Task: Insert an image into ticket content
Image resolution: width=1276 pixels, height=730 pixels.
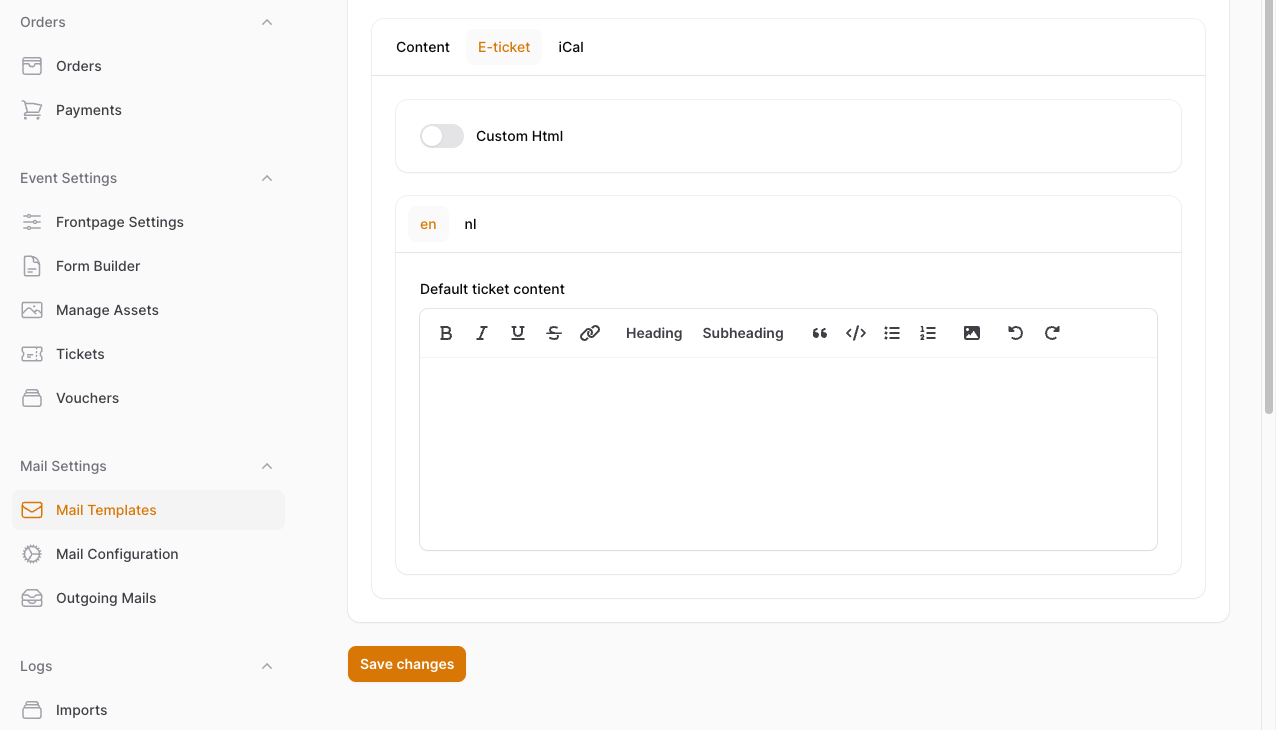Action: (x=972, y=333)
